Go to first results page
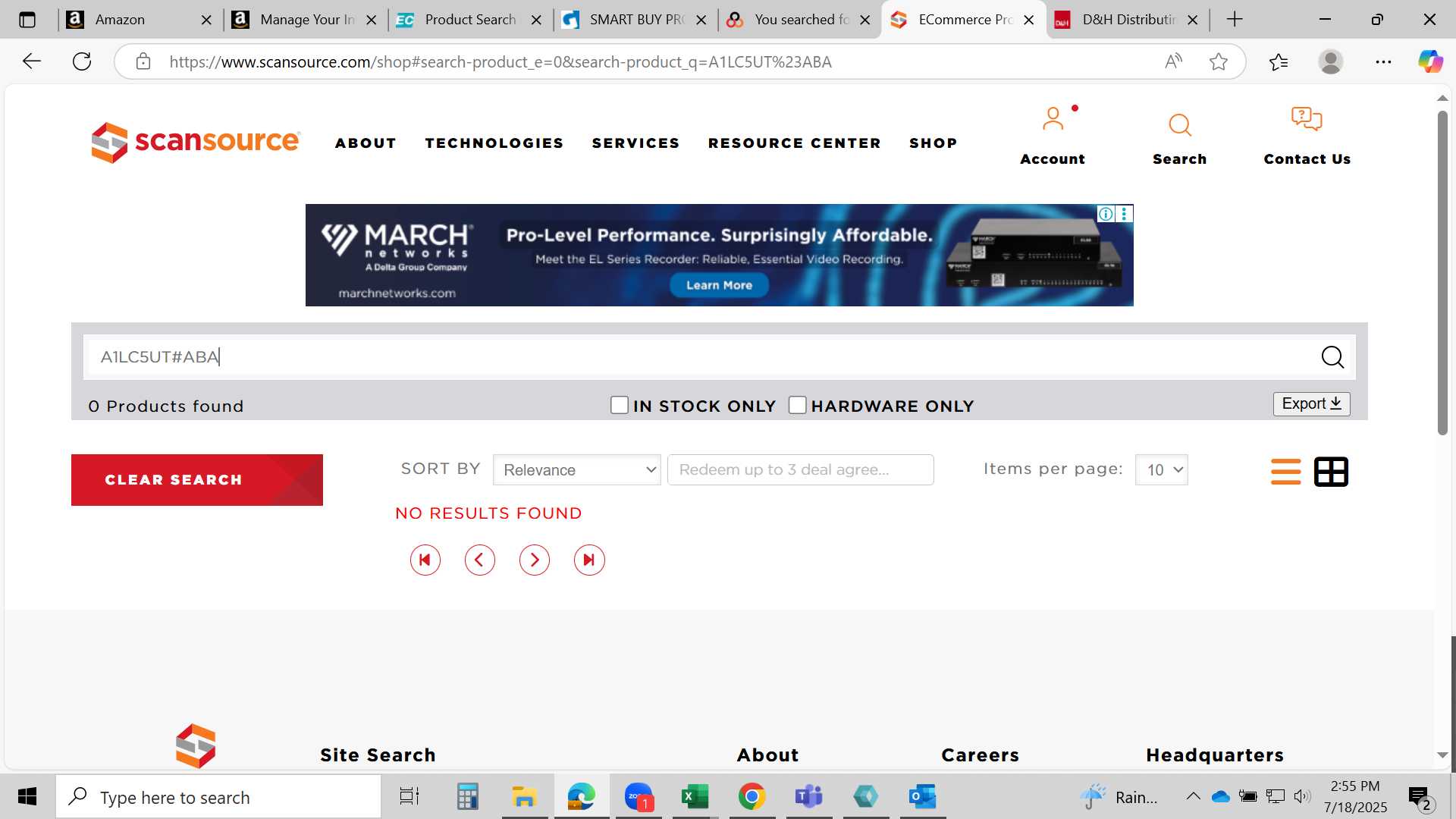 coord(425,560)
